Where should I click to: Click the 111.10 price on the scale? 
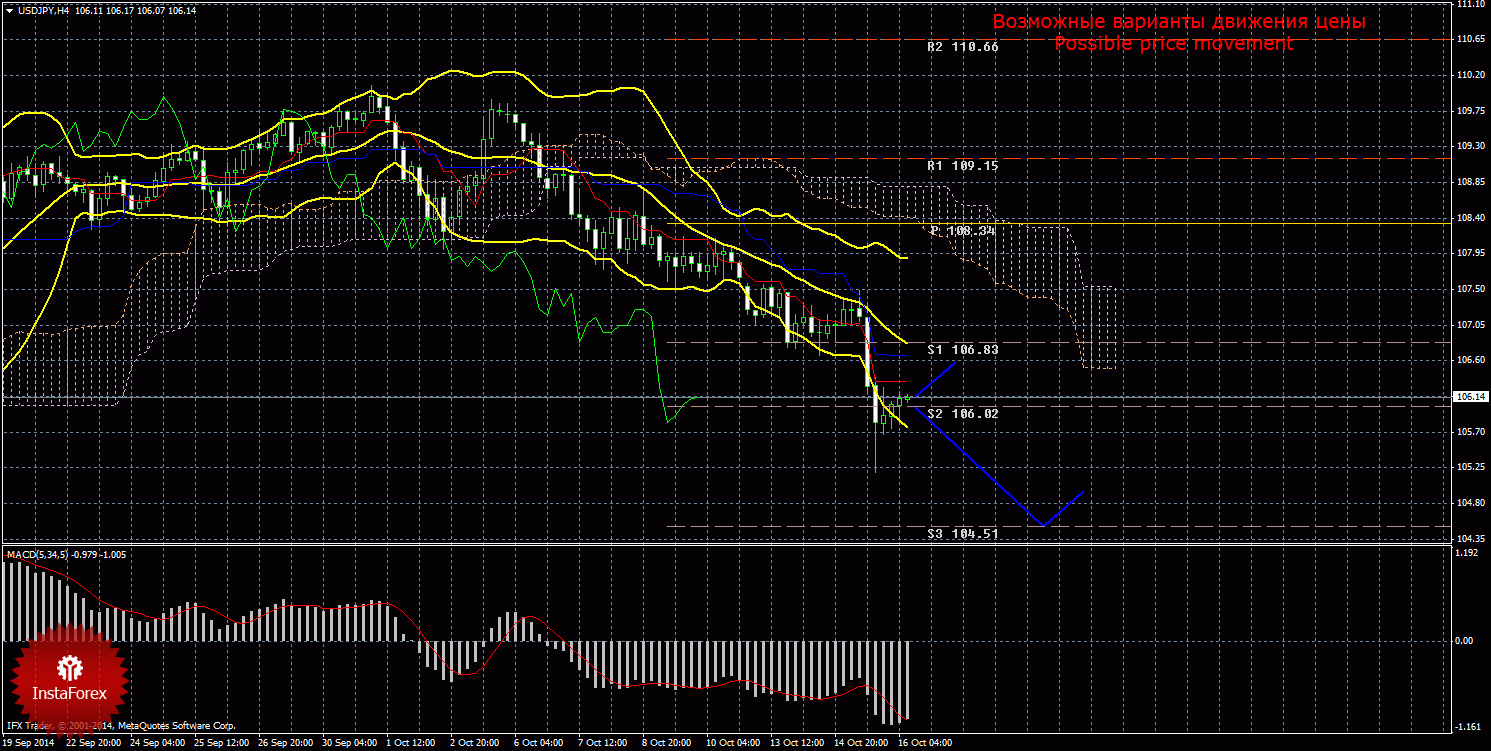click(1469, 5)
